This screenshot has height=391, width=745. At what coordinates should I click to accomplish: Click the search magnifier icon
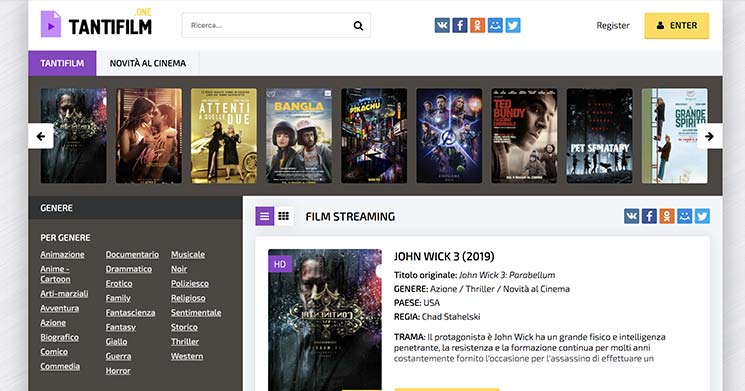coord(358,26)
